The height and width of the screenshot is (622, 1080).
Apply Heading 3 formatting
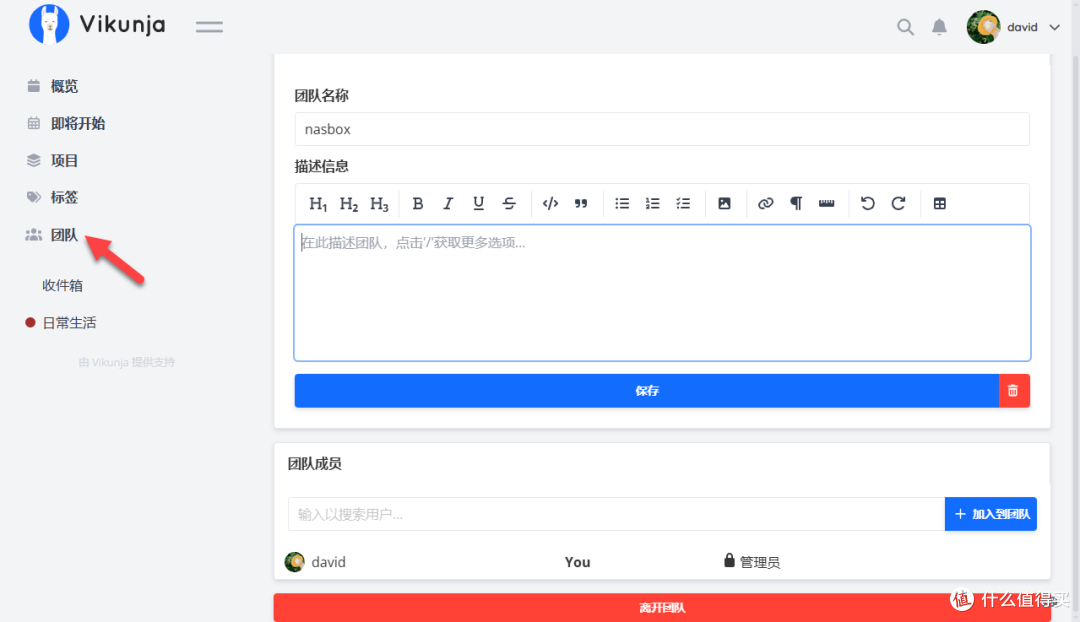point(379,203)
